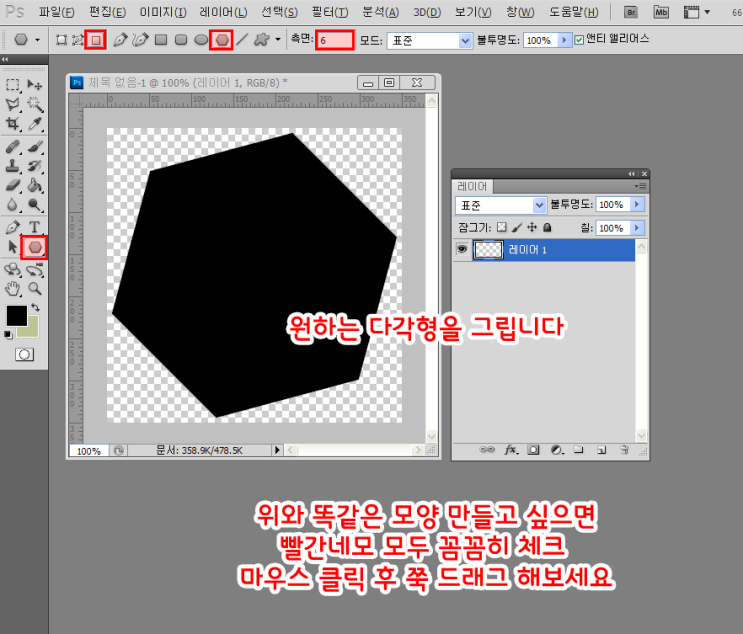743x634 pixels.
Task: Select the History Brush tool
Action: tap(35, 166)
